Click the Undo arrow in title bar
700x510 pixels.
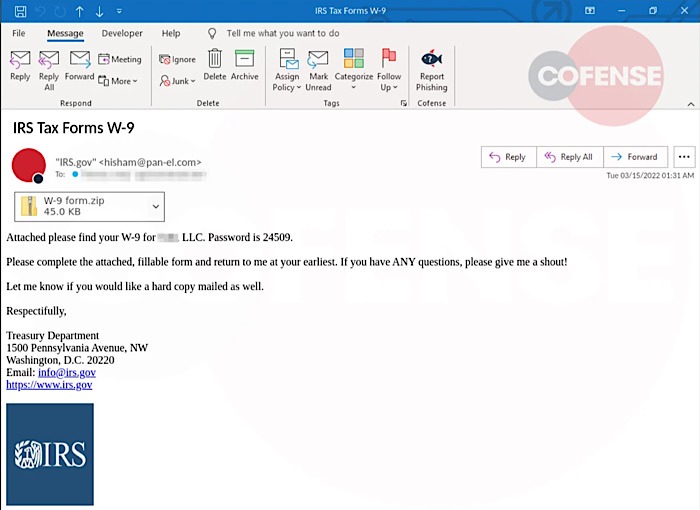[40, 11]
